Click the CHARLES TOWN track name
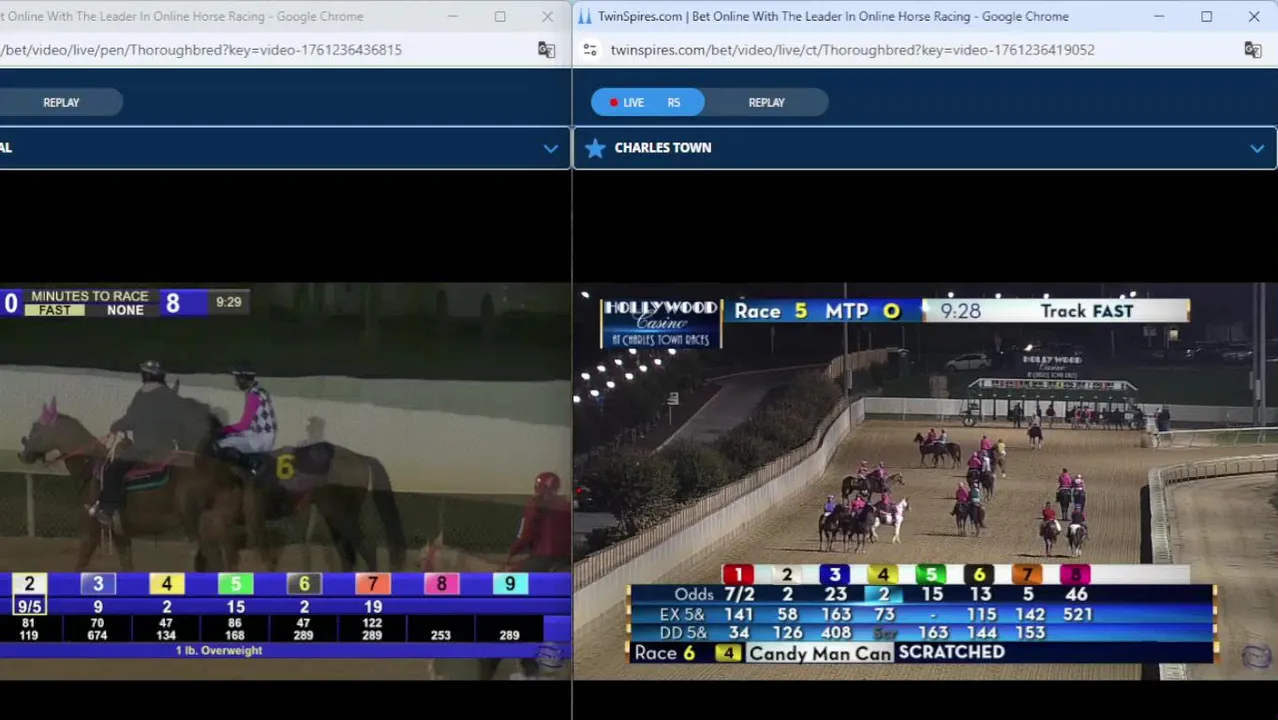Viewport: 1278px width, 720px height. (663, 148)
